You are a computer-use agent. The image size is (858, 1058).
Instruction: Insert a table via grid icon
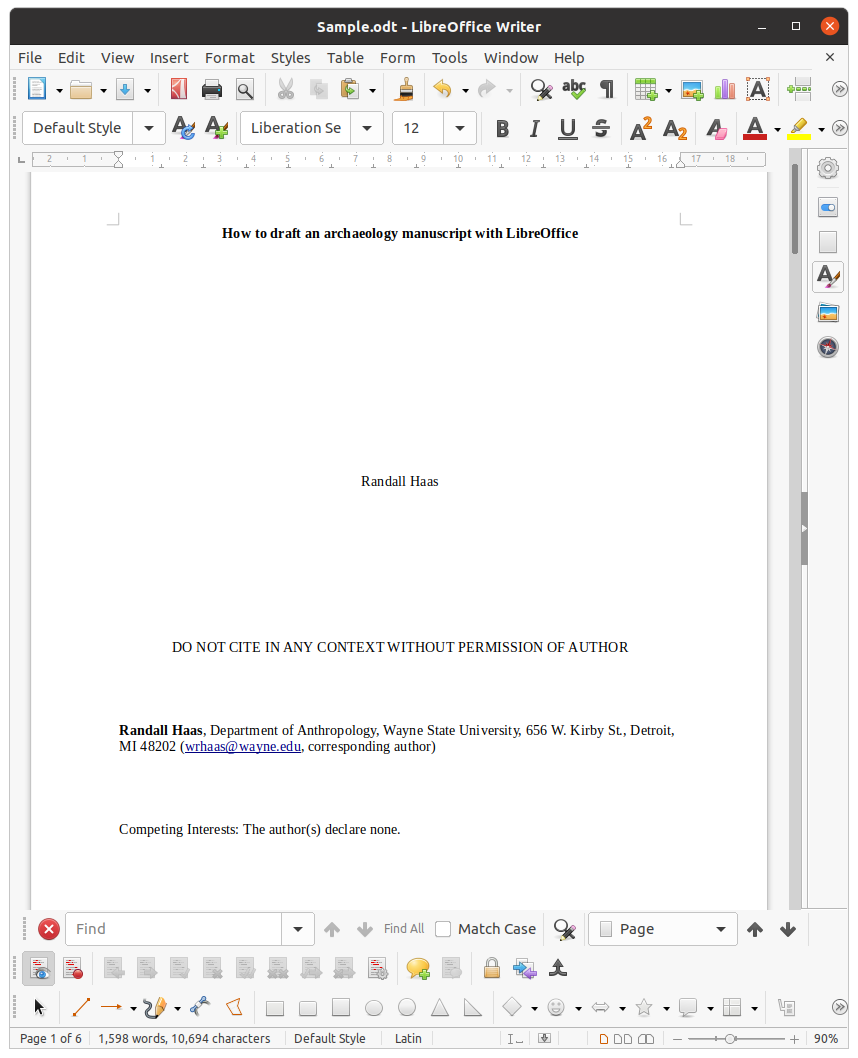[646, 89]
